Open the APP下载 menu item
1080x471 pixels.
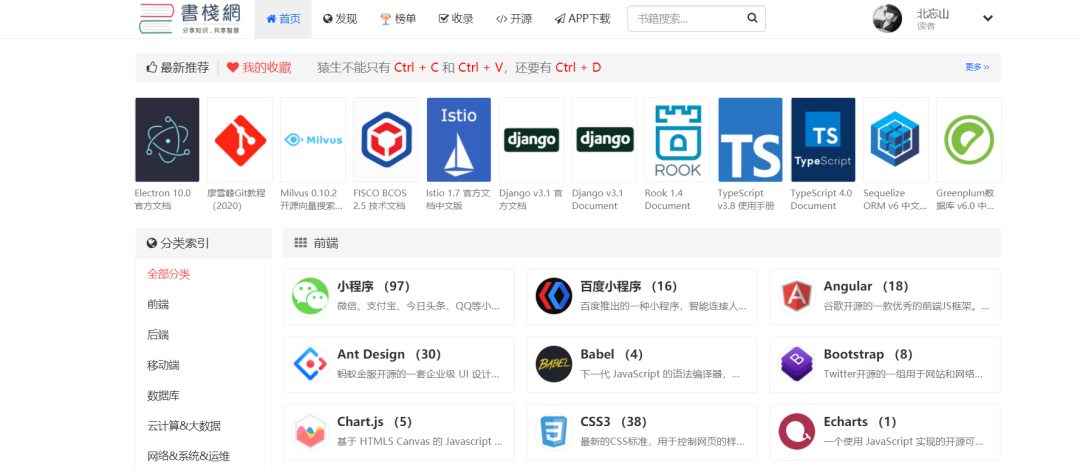coord(582,19)
